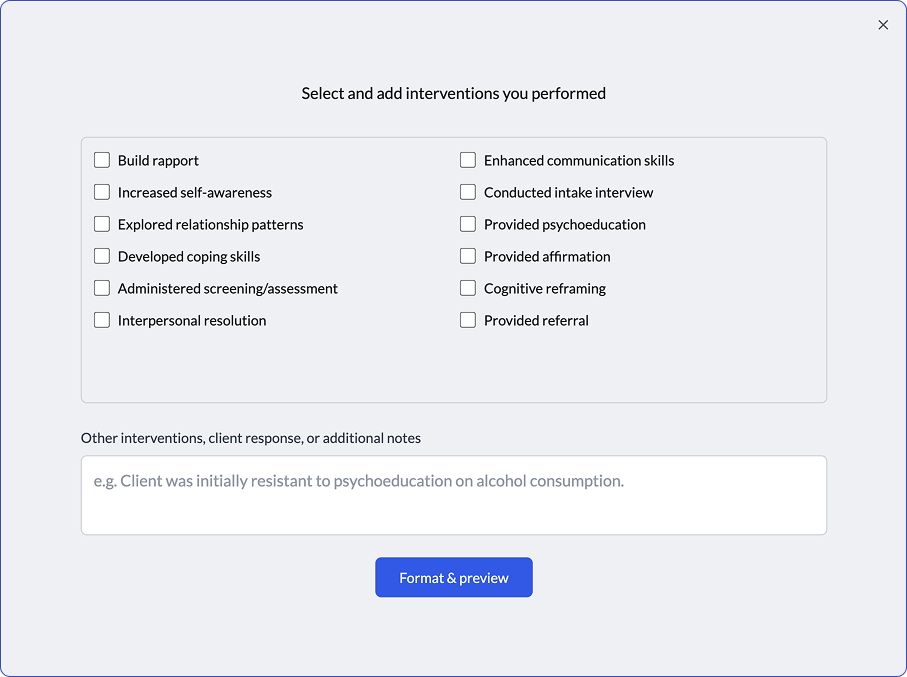Select Developed coping skills checkbox
Viewport: 907px width, 677px height.
point(102,256)
